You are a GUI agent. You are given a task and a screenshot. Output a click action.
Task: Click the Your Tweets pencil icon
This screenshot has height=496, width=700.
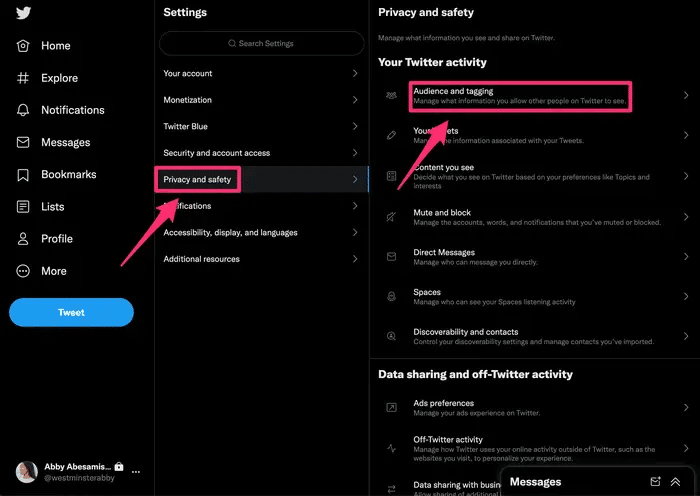pyautogui.click(x=391, y=135)
